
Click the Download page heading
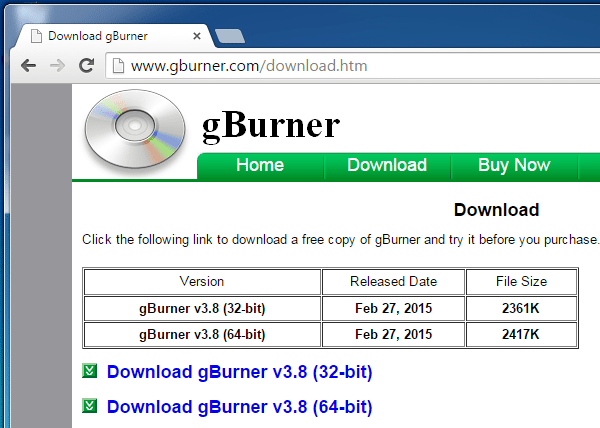496,210
